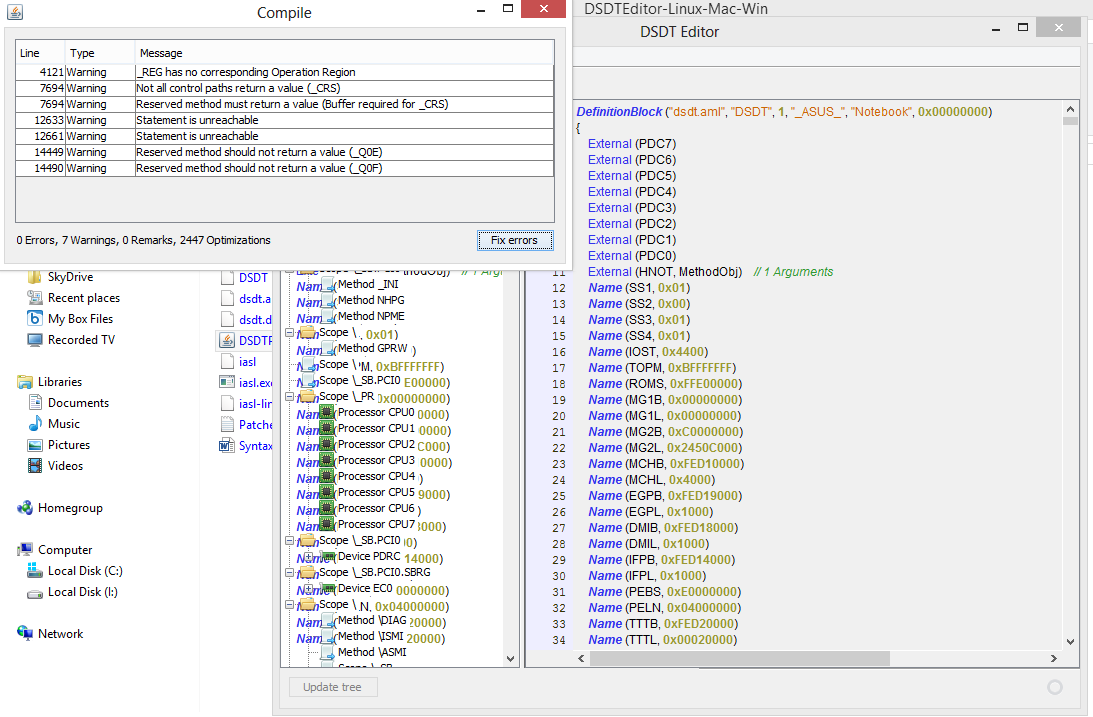The width and height of the screenshot is (1093, 717).
Task: Click the Device EC0 icon
Action: [x=326, y=589]
